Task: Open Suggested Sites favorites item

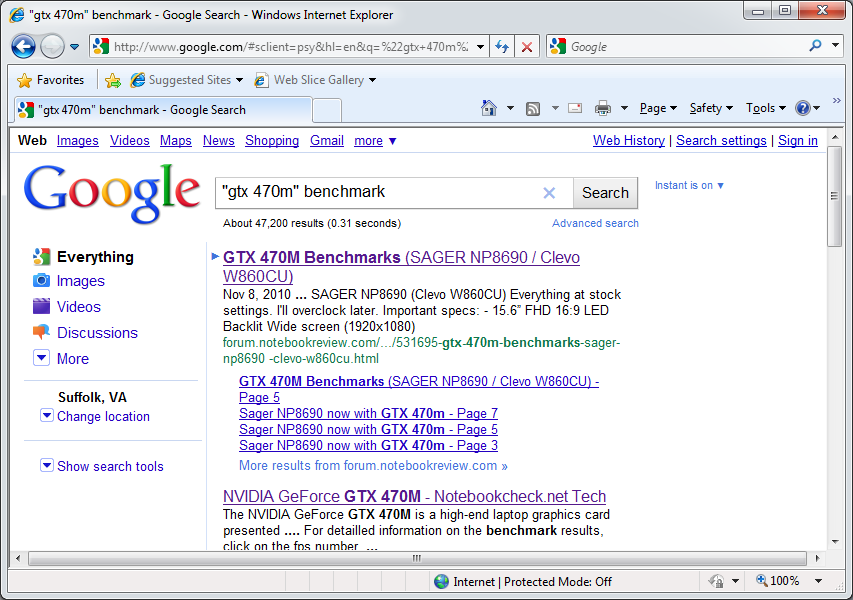Action: (x=186, y=80)
